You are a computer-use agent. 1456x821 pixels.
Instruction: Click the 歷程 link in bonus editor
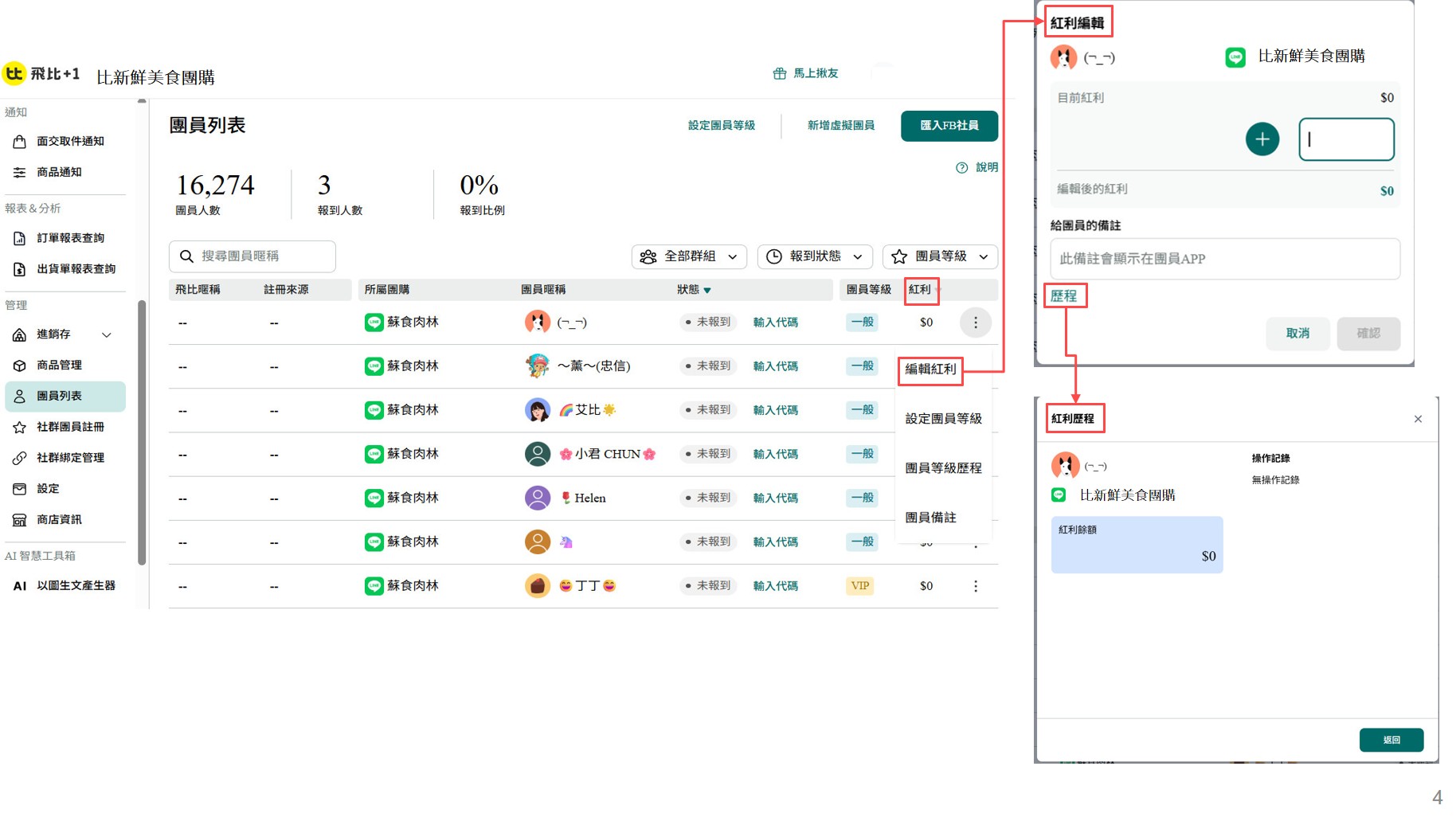tap(1063, 296)
